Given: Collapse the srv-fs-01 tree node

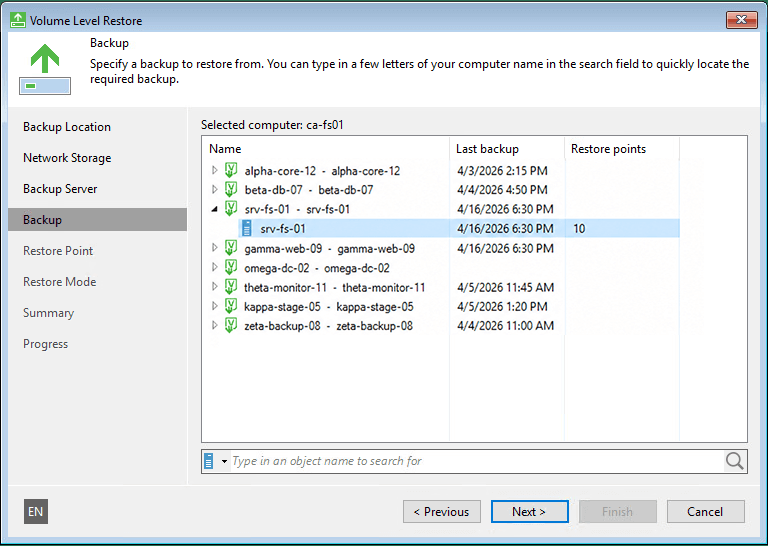Looking at the screenshot, I should [x=215, y=209].
